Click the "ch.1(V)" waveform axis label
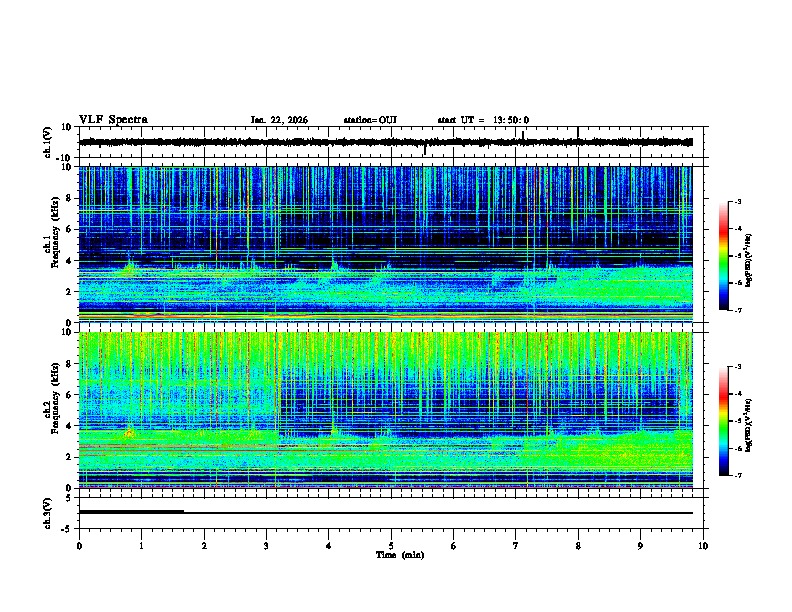The image size is (792, 612). click(x=48, y=142)
